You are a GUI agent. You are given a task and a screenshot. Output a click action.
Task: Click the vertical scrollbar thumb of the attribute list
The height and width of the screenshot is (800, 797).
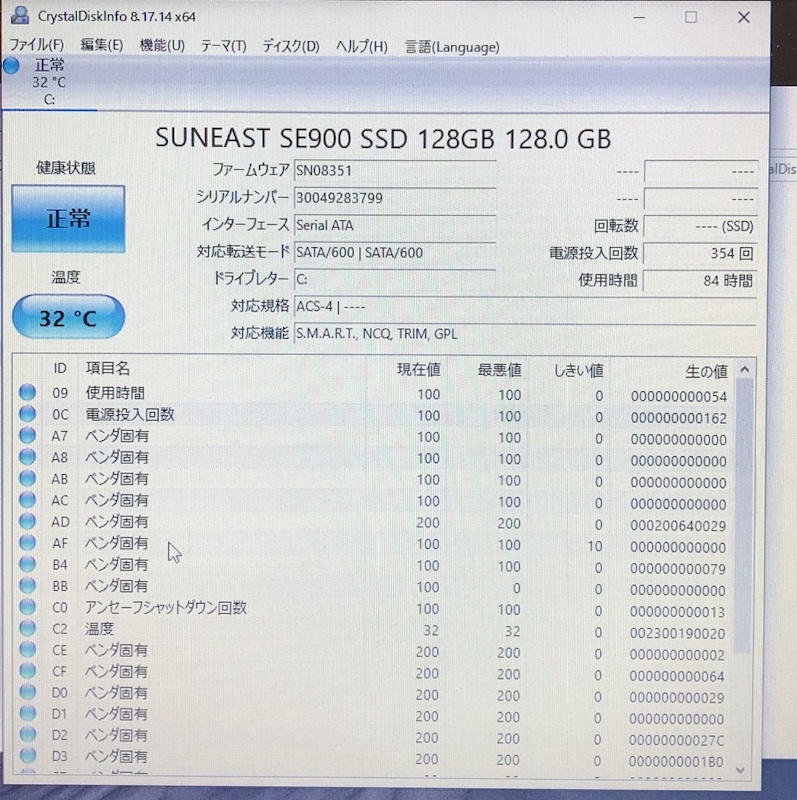point(744,515)
